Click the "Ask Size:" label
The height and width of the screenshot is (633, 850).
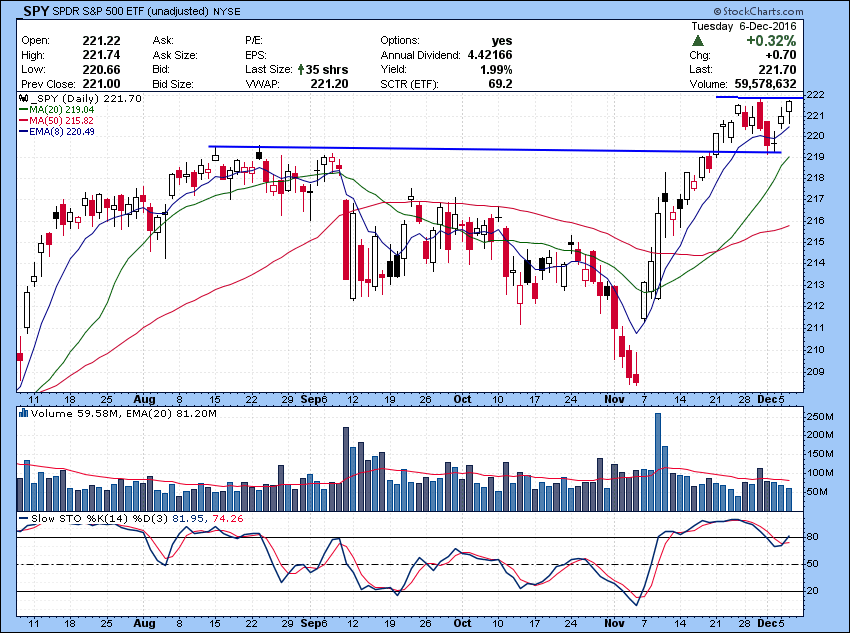pyautogui.click(x=175, y=55)
